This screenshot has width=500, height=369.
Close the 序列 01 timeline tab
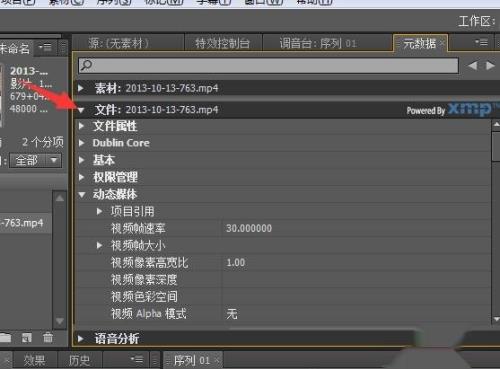216,360
